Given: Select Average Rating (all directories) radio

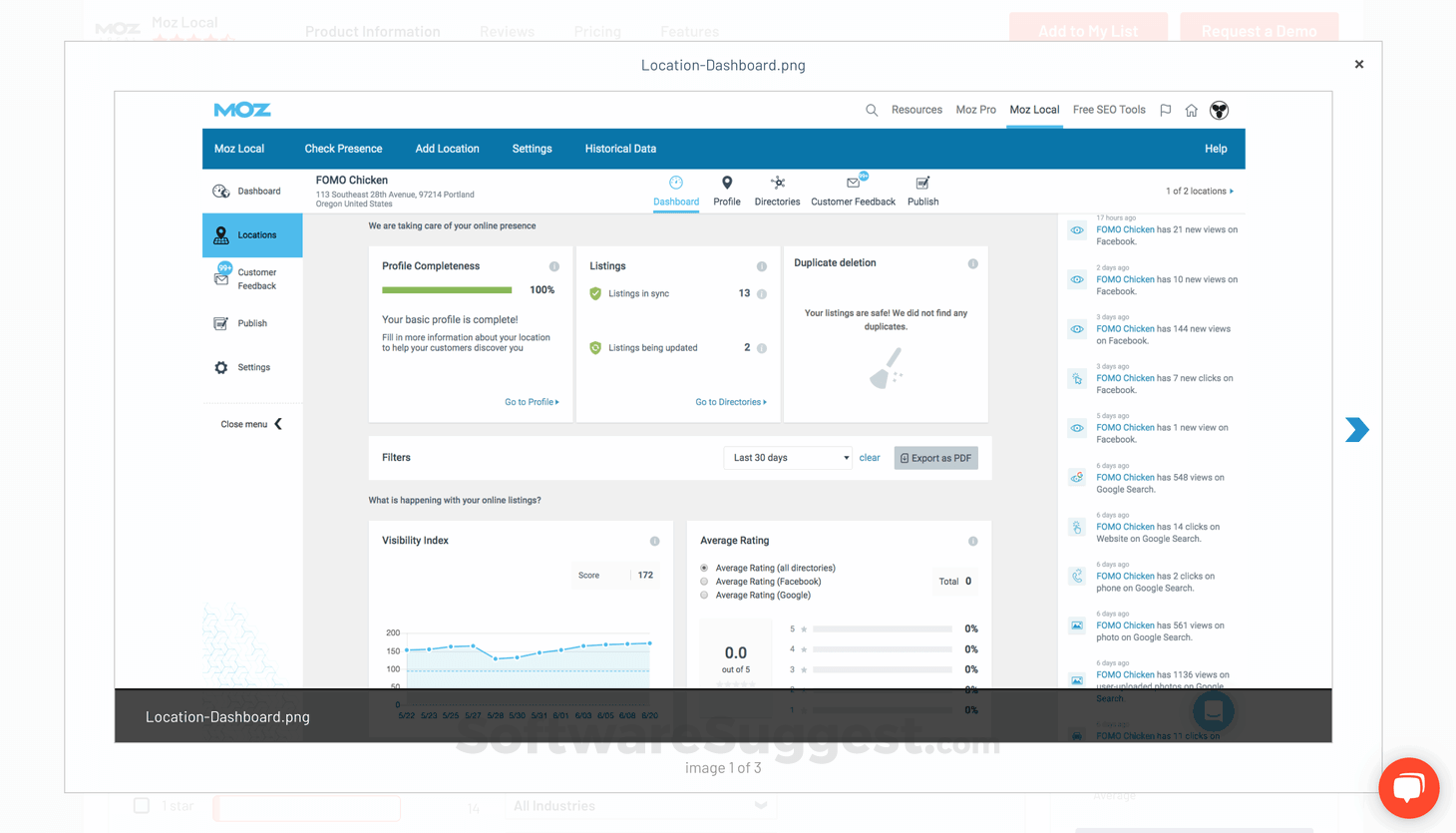Looking at the screenshot, I should [704, 568].
